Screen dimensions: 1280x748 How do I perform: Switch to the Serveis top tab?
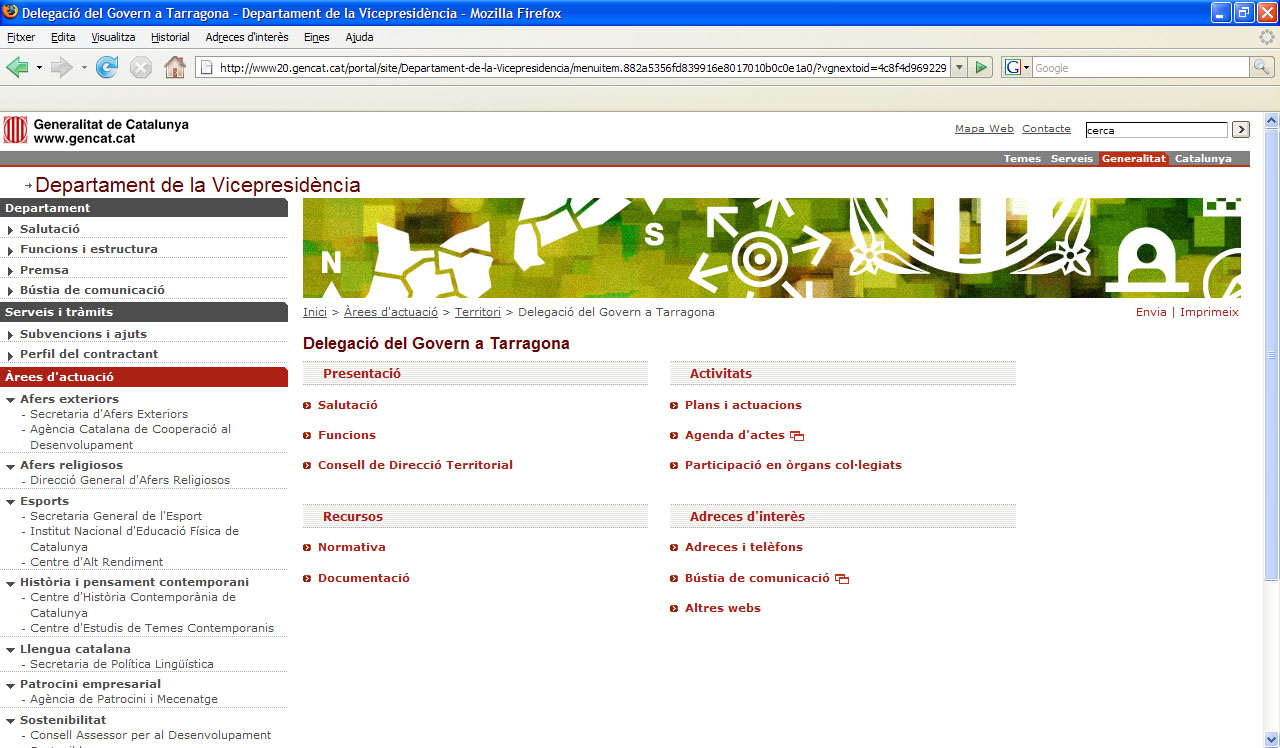coord(1071,159)
